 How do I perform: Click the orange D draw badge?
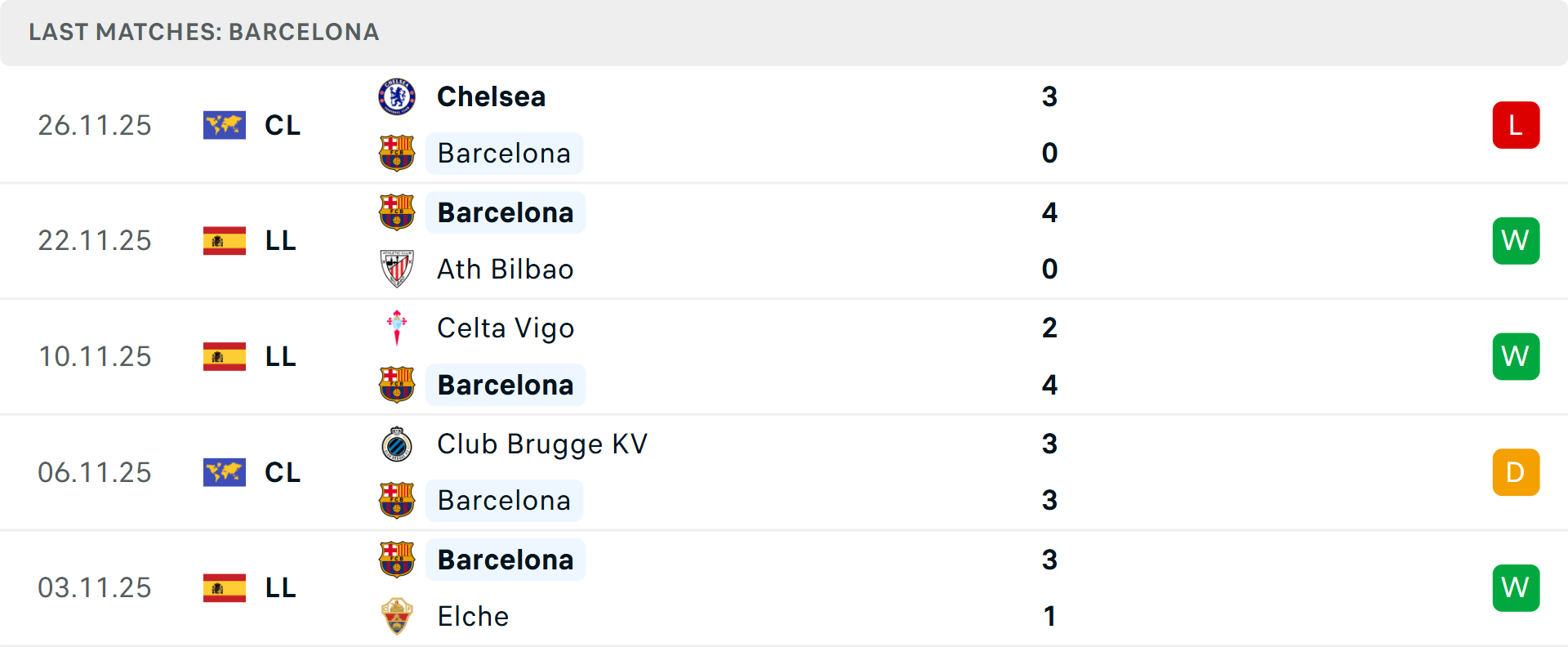1516,472
